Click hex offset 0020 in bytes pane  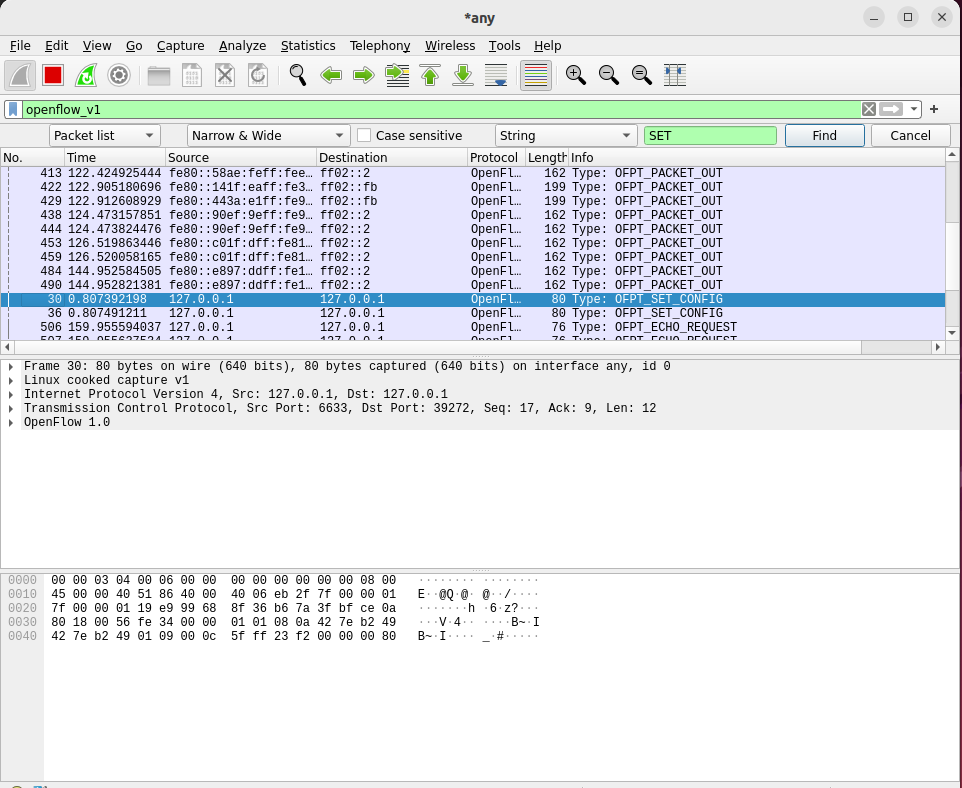(x=22, y=608)
